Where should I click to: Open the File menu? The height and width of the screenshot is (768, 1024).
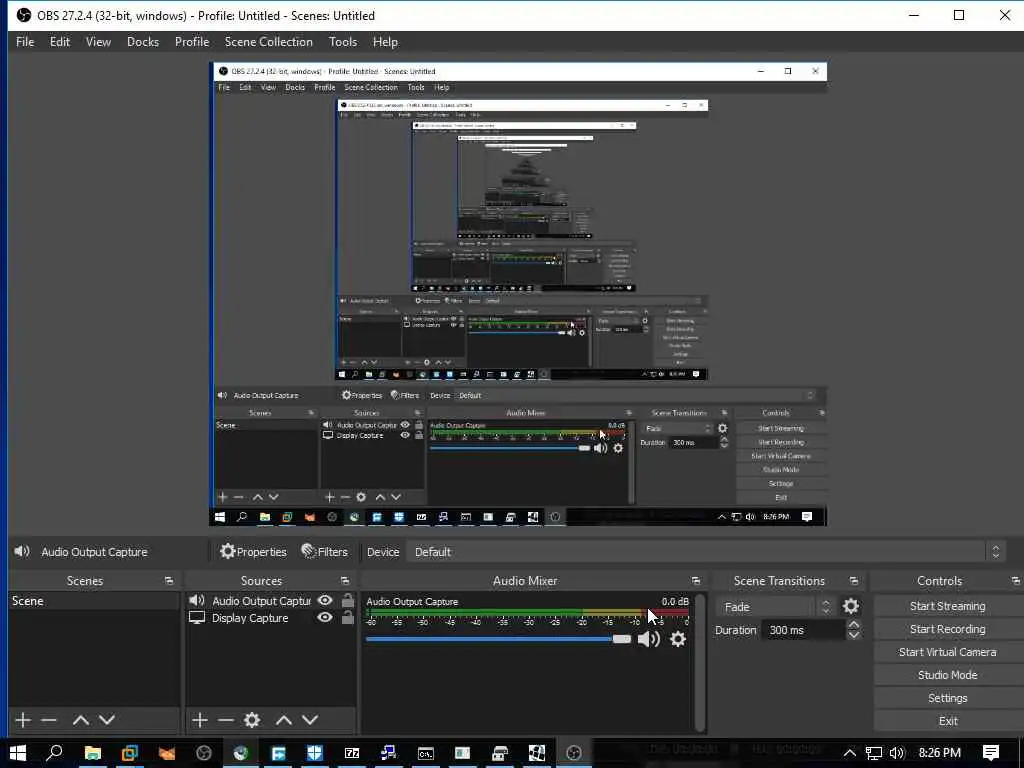click(25, 42)
